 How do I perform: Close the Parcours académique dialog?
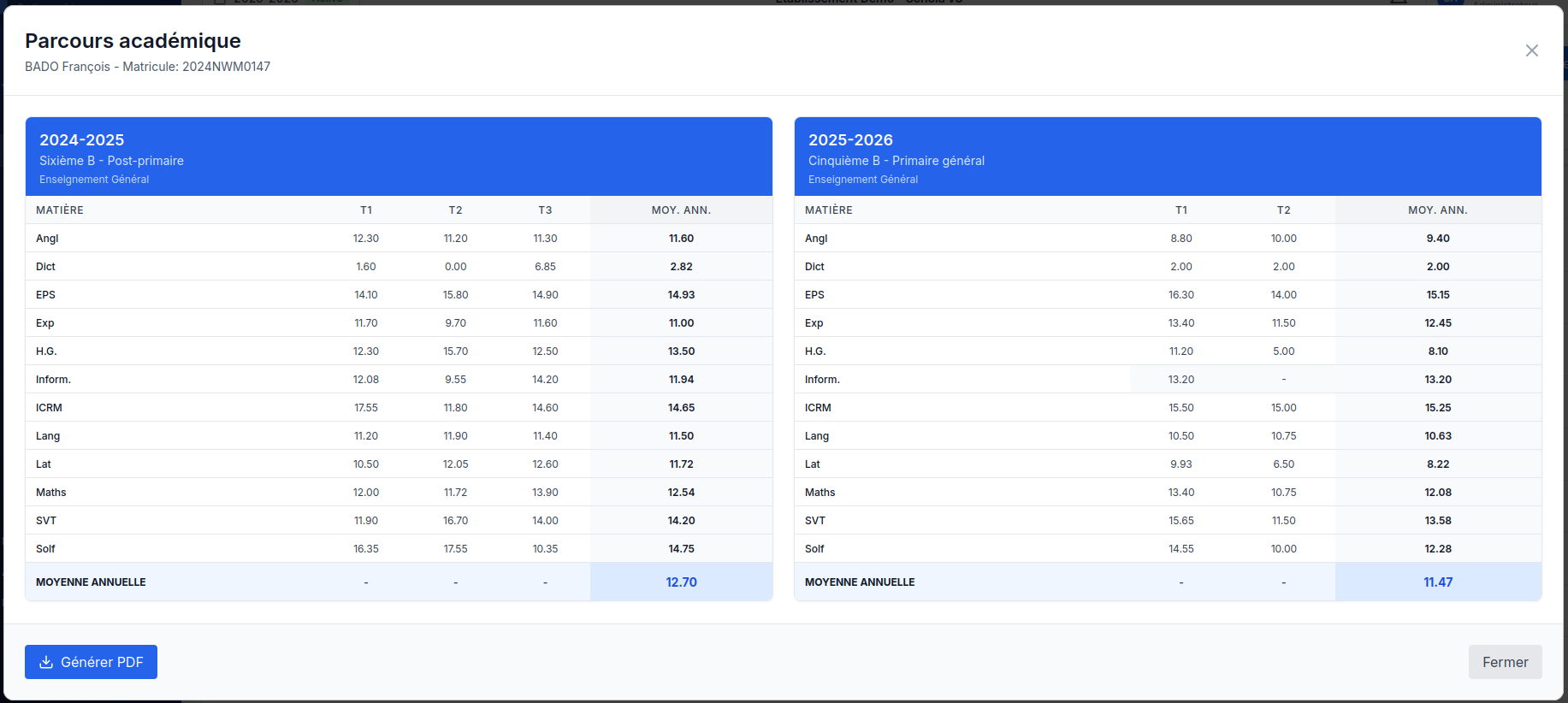[x=1531, y=50]
